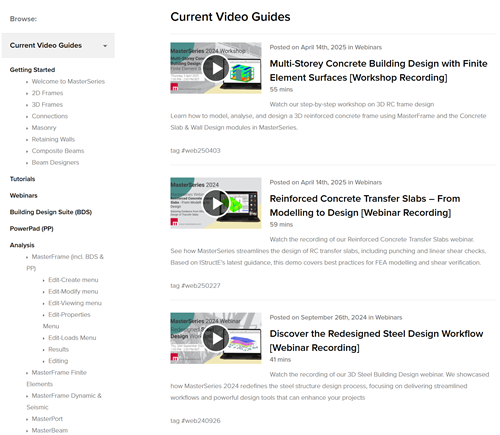The height and width of the screenshot is (435, 500).
Task: Select the Getting Started category
Action: [x=32, y=70]
